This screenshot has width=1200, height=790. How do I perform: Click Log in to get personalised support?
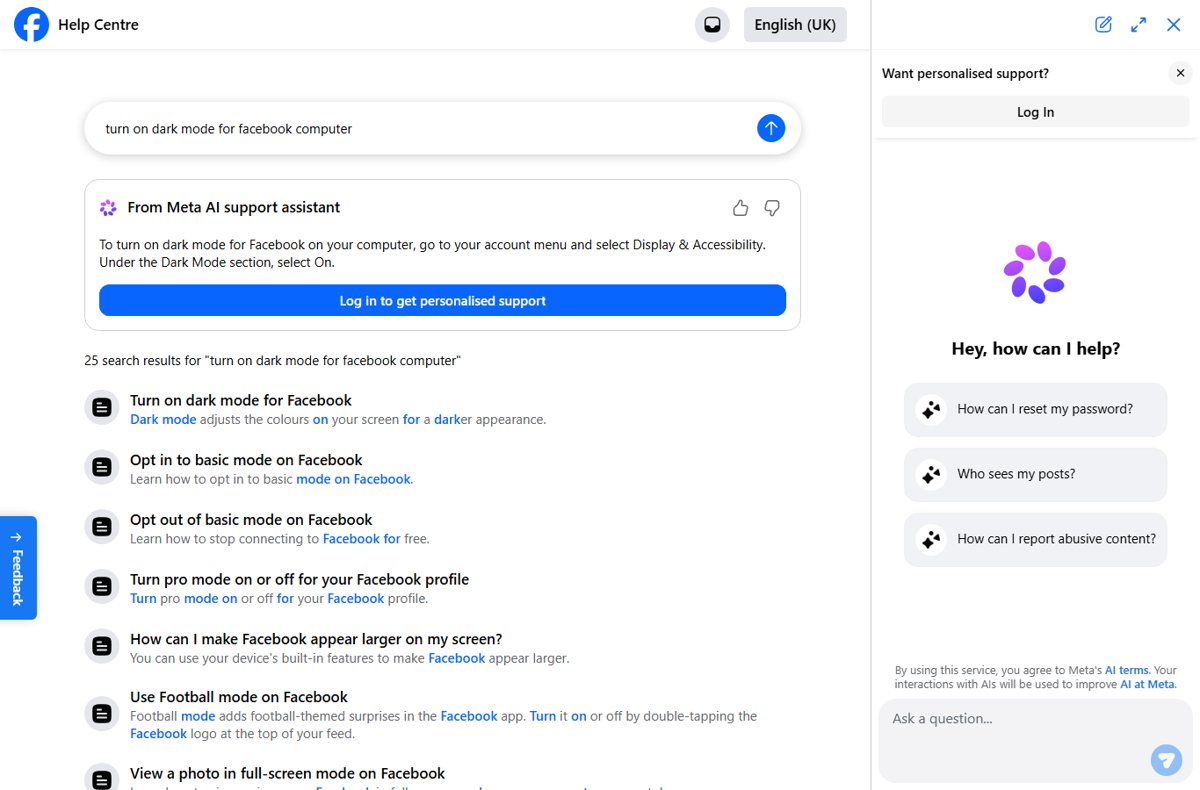point(442,300)
